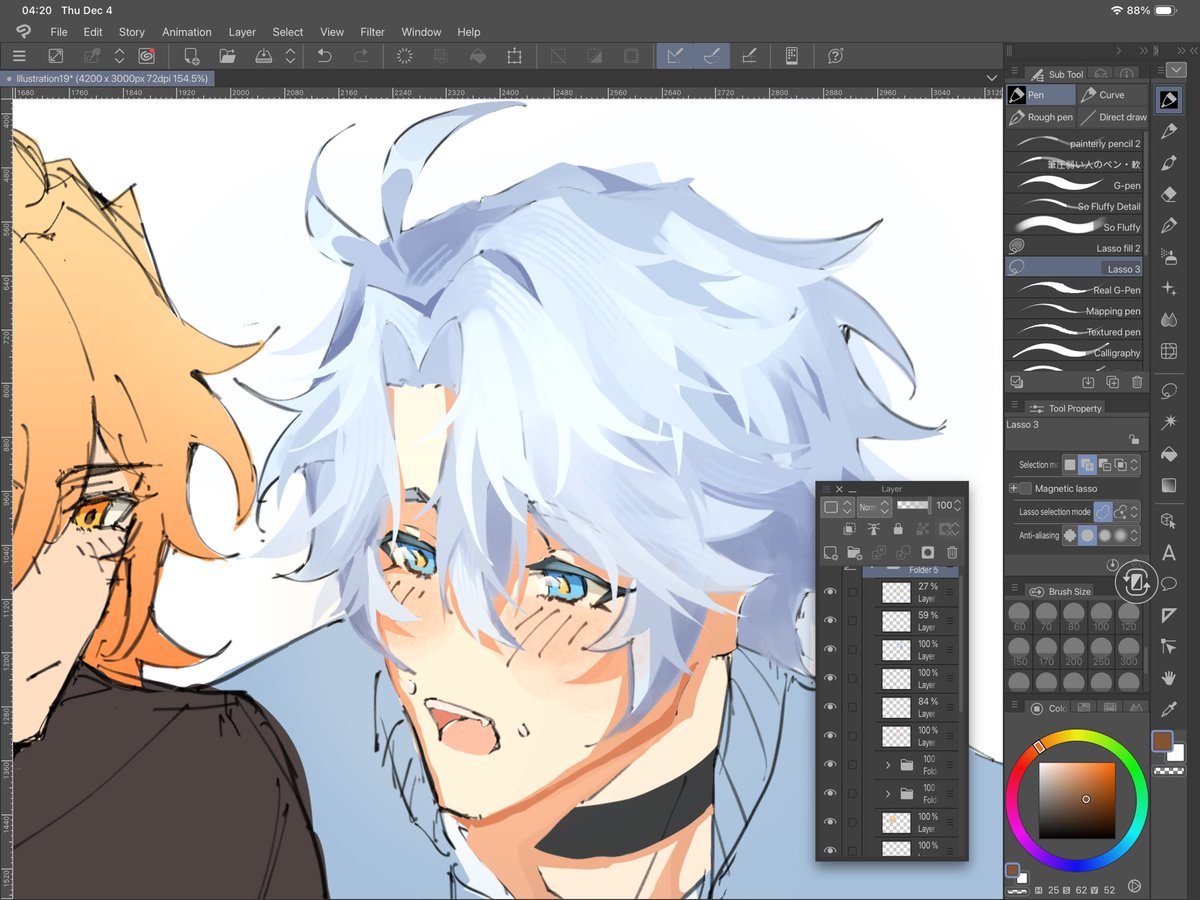Screen dimensions: 1200x900
Task: Choose the Calligraphy brush
Action: coord(1074,352)
